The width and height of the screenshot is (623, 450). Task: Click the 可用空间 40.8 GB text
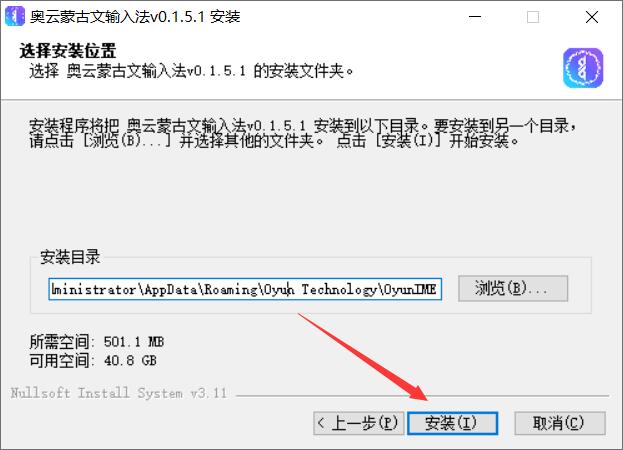point(93,361)
